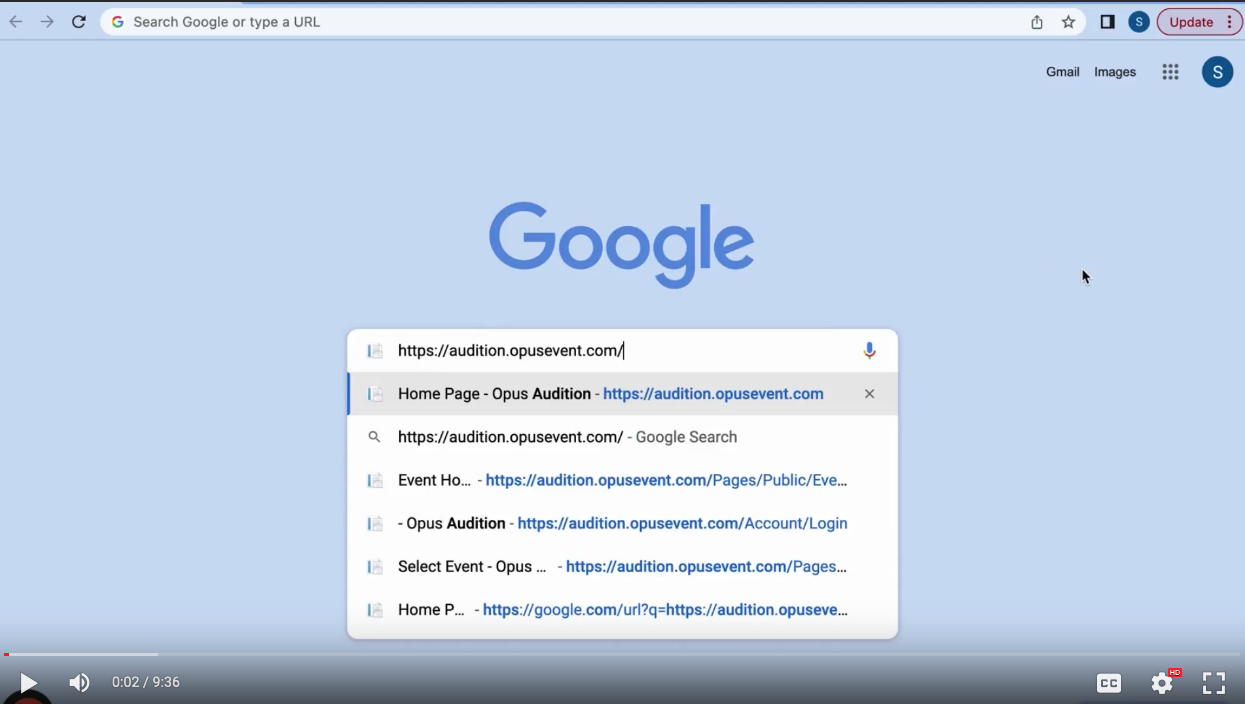Select the Home Page - Opus Audition suggestion
Image resolution: width=1245 pixels, height=704 pixels.
click(622, 394)
